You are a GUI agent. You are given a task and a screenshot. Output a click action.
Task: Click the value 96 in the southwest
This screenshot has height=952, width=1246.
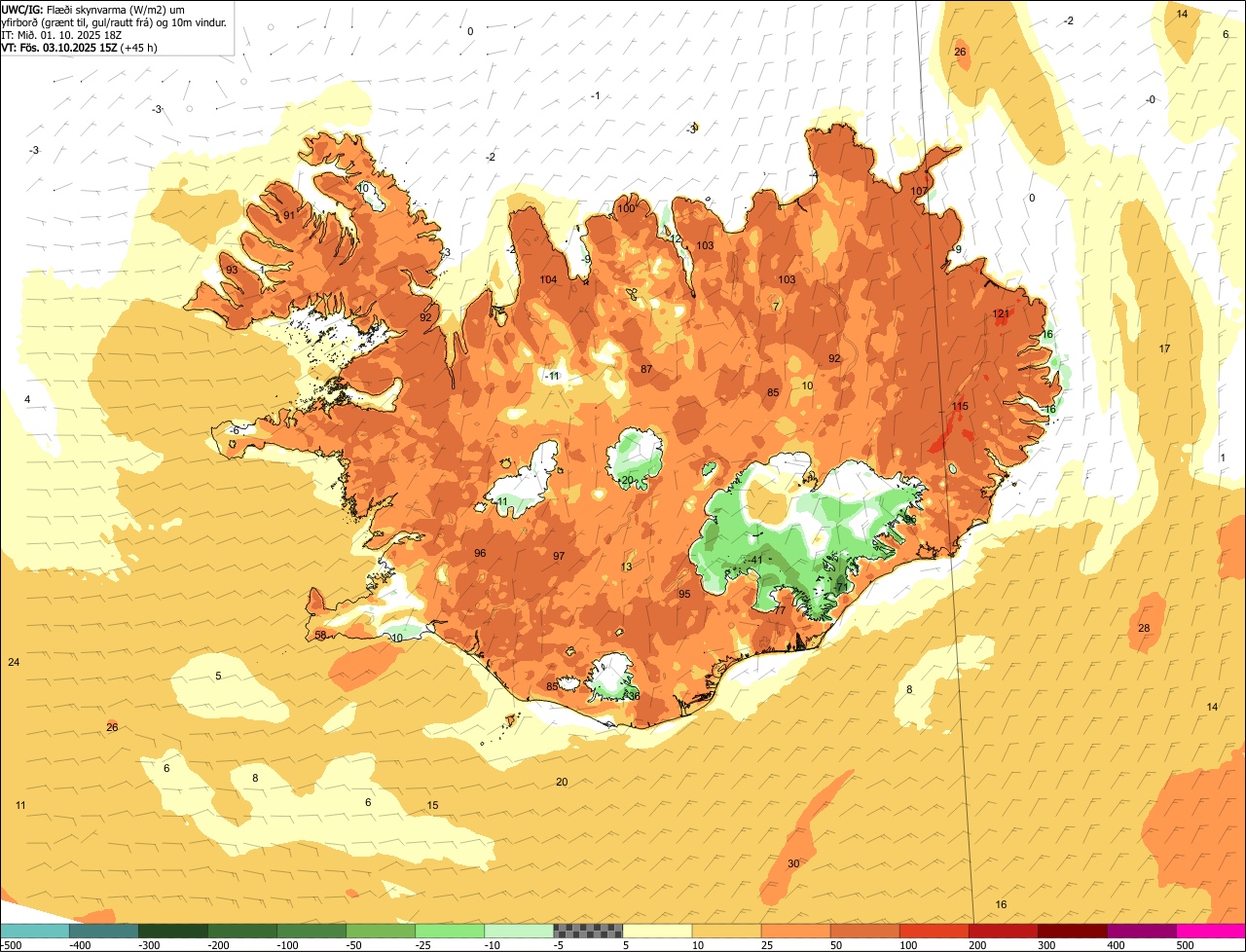(480, 553)
